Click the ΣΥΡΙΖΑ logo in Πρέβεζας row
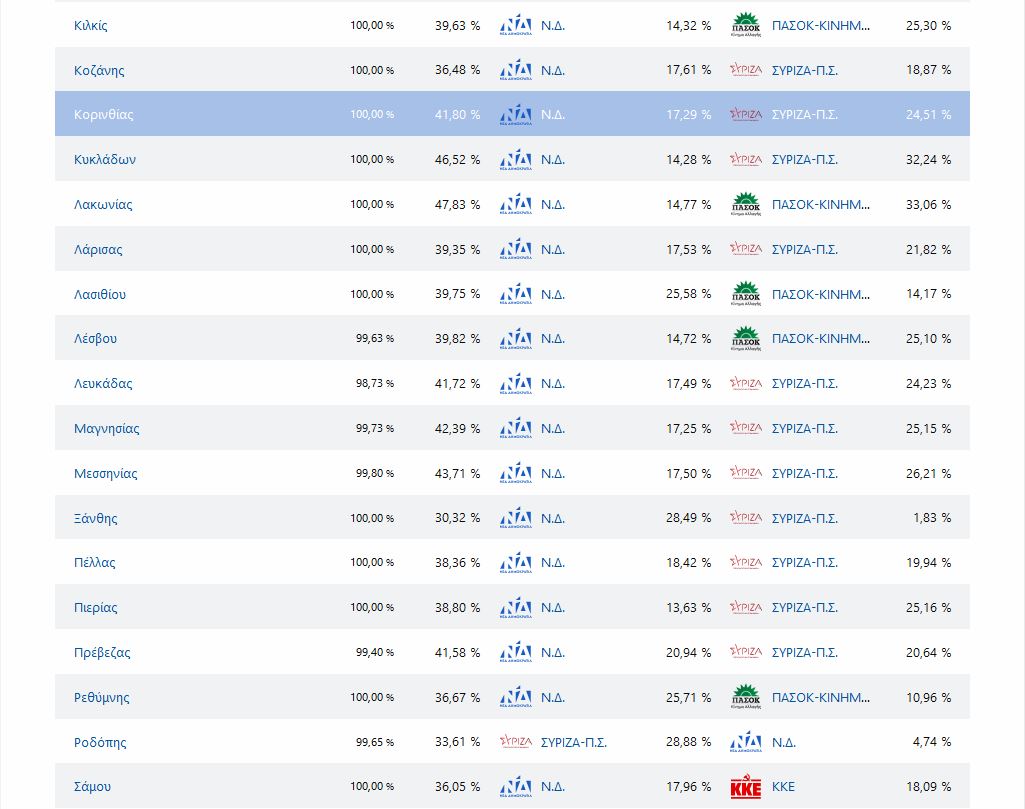1025x809 pixels. 746,652
